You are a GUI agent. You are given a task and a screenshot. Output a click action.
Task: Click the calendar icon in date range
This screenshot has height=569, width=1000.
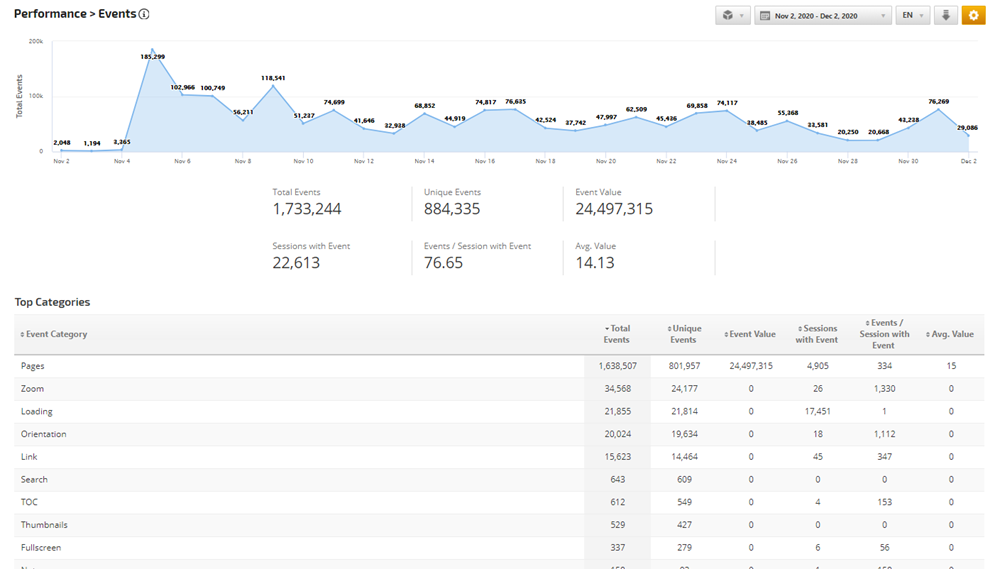coord(765,16)
